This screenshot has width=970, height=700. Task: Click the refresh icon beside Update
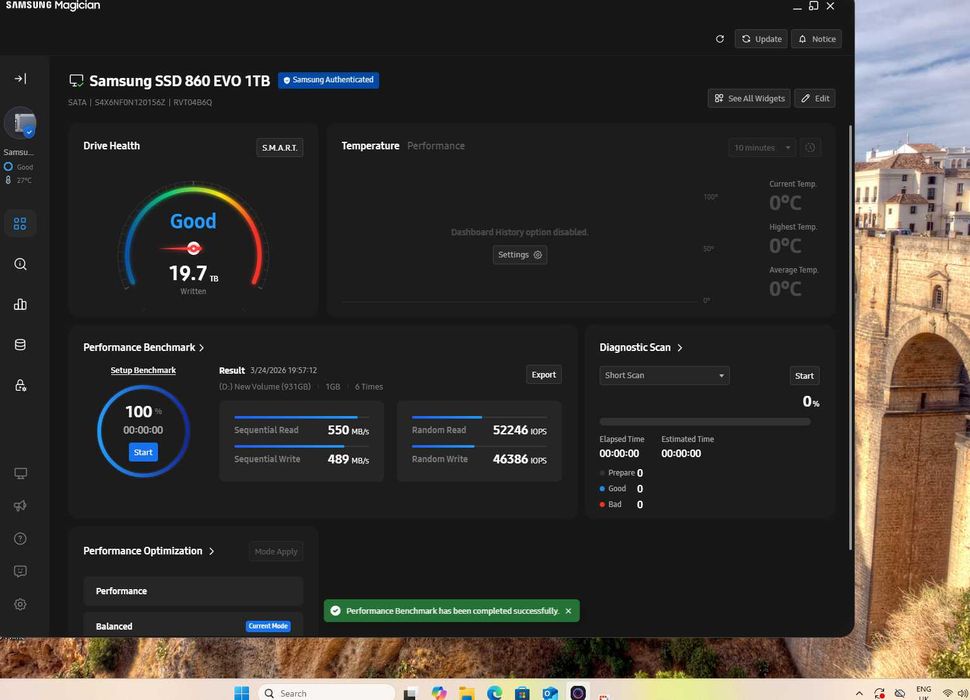click(x=720, y=39)
